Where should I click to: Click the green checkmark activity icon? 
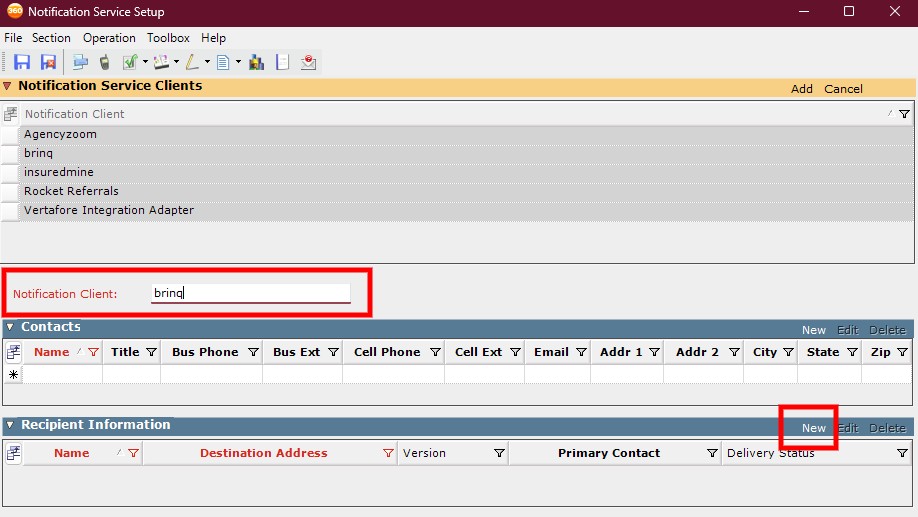pos(129,62)
